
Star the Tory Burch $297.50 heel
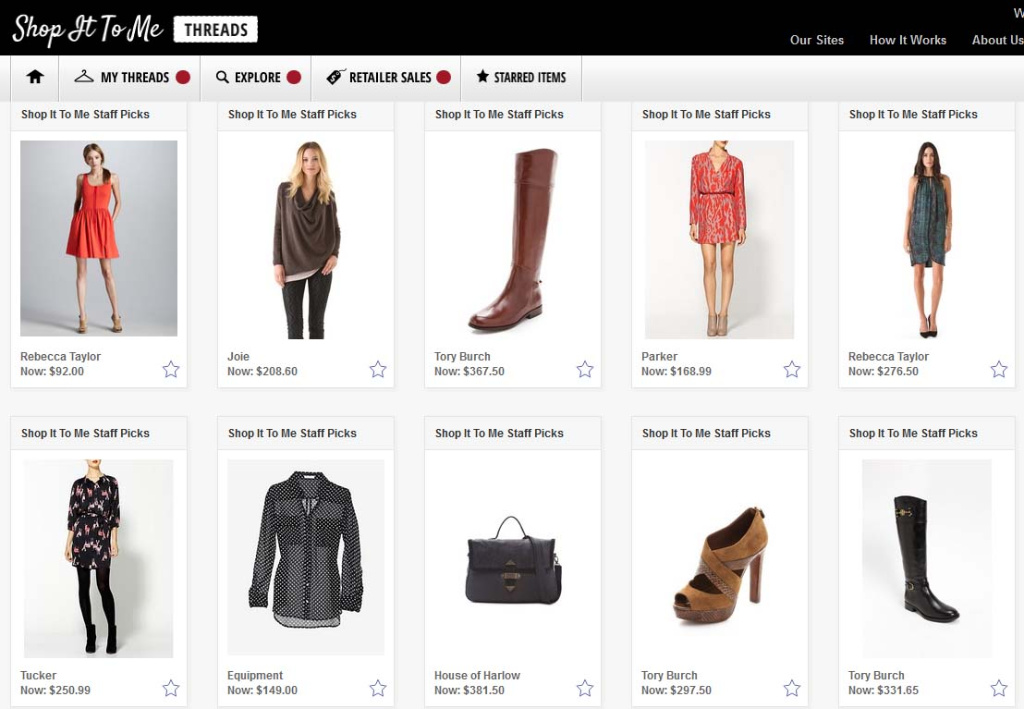792,688
